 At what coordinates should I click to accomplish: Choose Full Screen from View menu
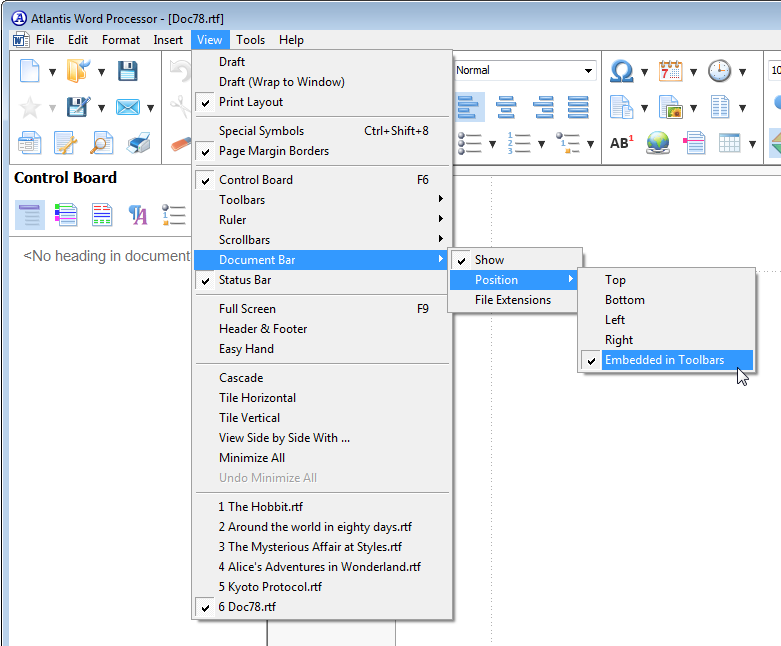247,309
